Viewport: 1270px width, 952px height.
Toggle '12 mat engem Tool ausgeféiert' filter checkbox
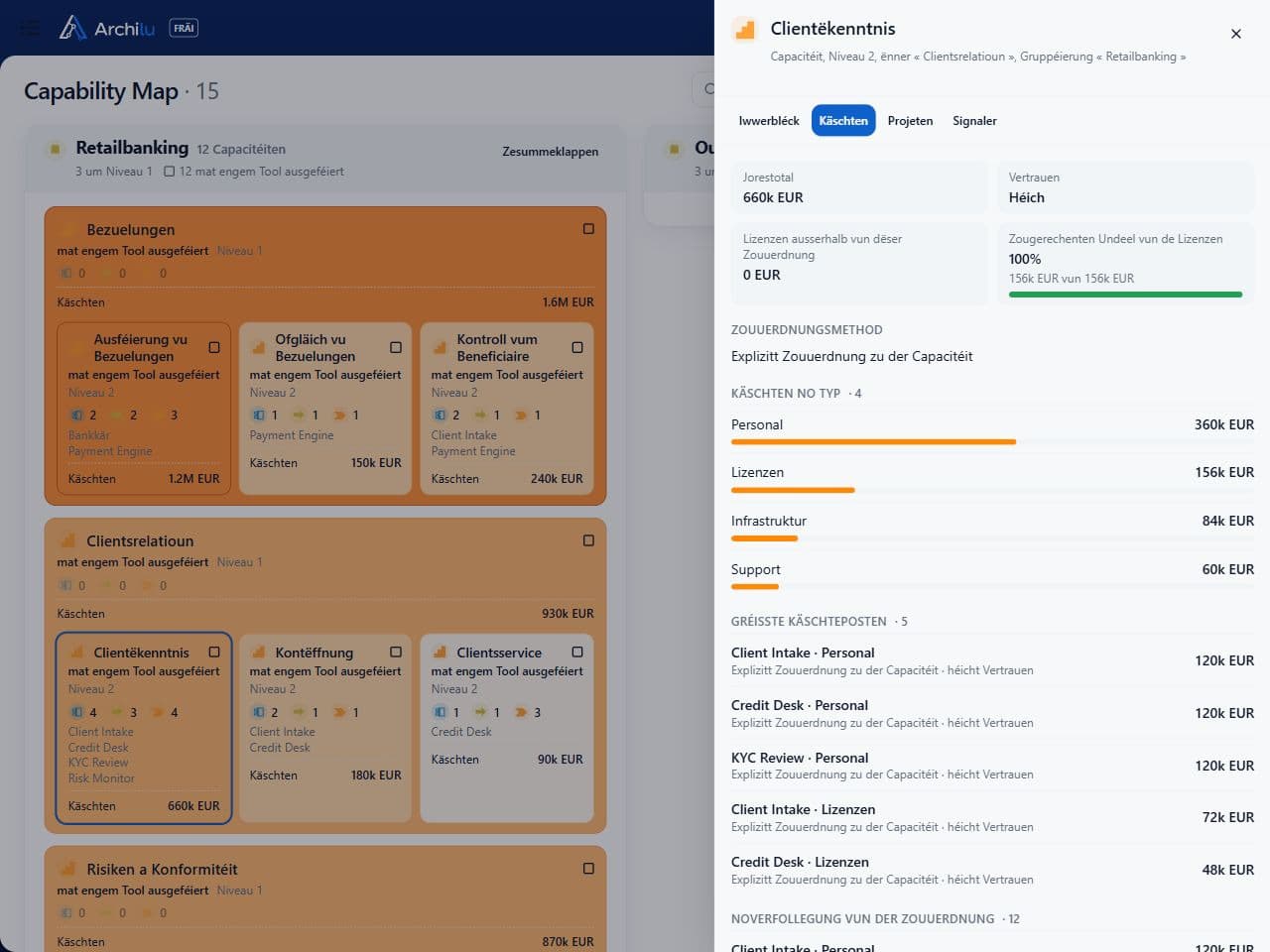pyautogui.click(x=170, y=172)
